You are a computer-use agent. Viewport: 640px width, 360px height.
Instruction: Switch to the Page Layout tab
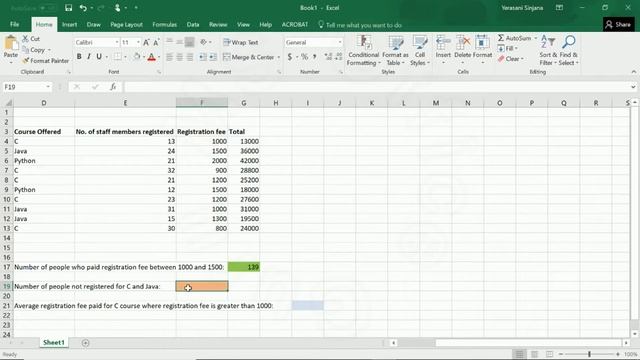(x=127, y=24)
